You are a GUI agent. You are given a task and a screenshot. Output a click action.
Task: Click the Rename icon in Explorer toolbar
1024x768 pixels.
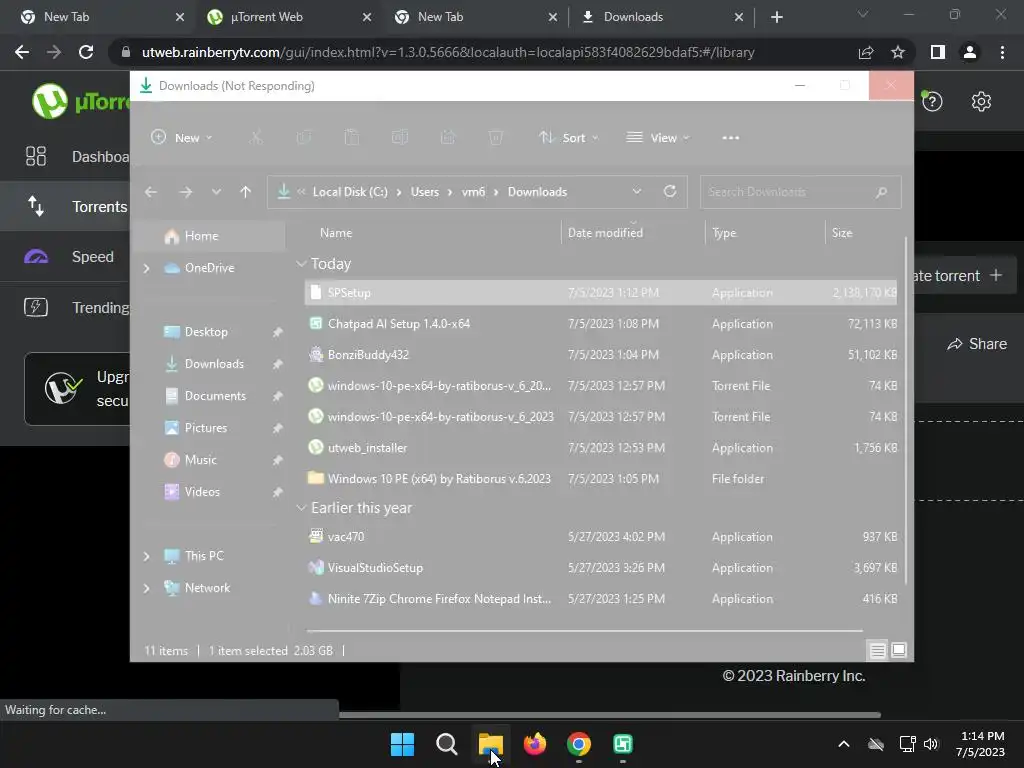pyautogui.click(x=400, y=138)
